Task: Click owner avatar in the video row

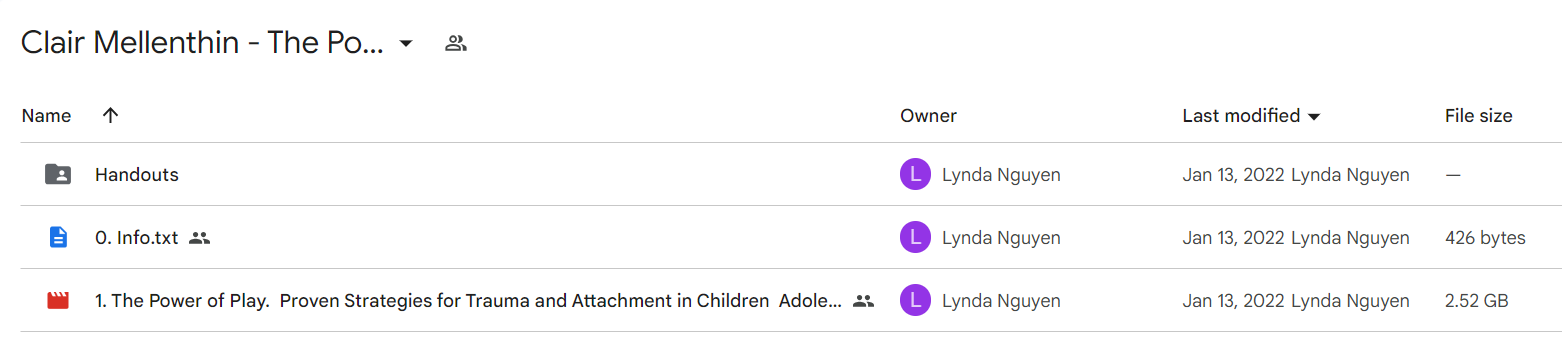Action: click(915, 301)
